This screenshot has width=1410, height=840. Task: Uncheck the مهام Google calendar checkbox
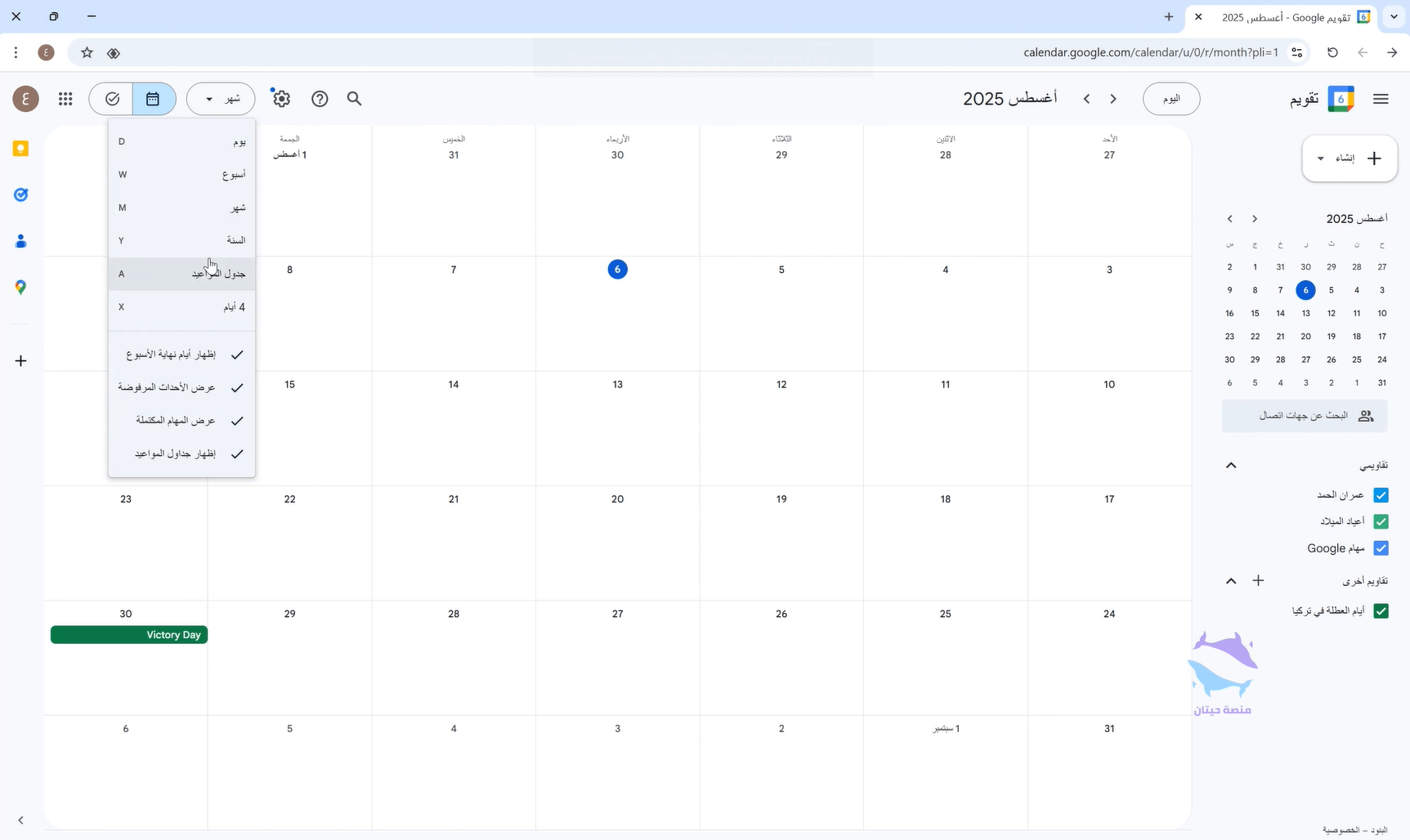[1381, 548]
